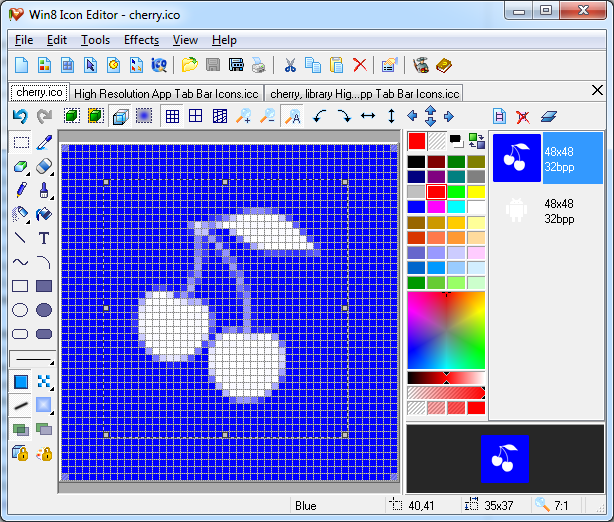Toggle the solid blue square fill mode
The image size is (614, 522).
21,382
